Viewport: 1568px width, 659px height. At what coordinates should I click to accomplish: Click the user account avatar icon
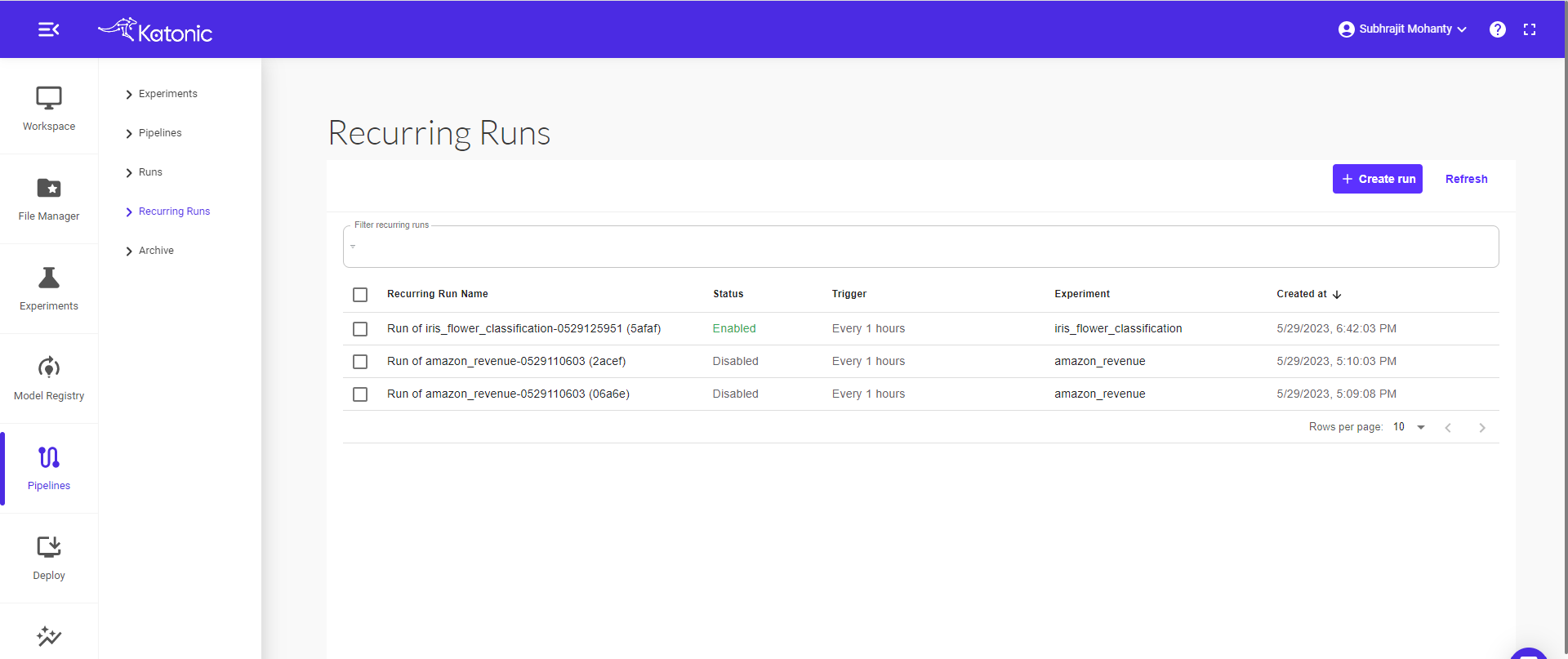click(1347, 29)
